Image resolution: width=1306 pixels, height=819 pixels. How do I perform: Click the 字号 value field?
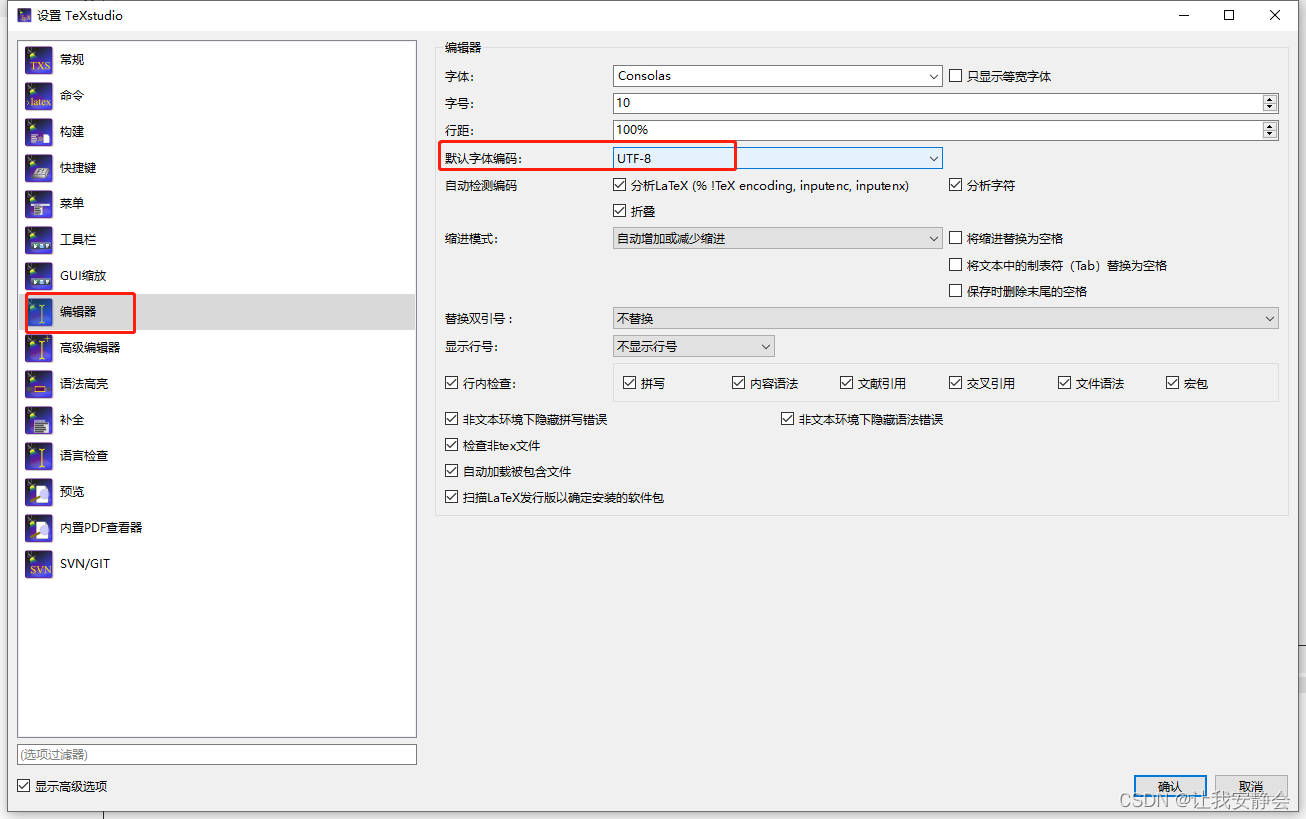[x=938, y=103]
